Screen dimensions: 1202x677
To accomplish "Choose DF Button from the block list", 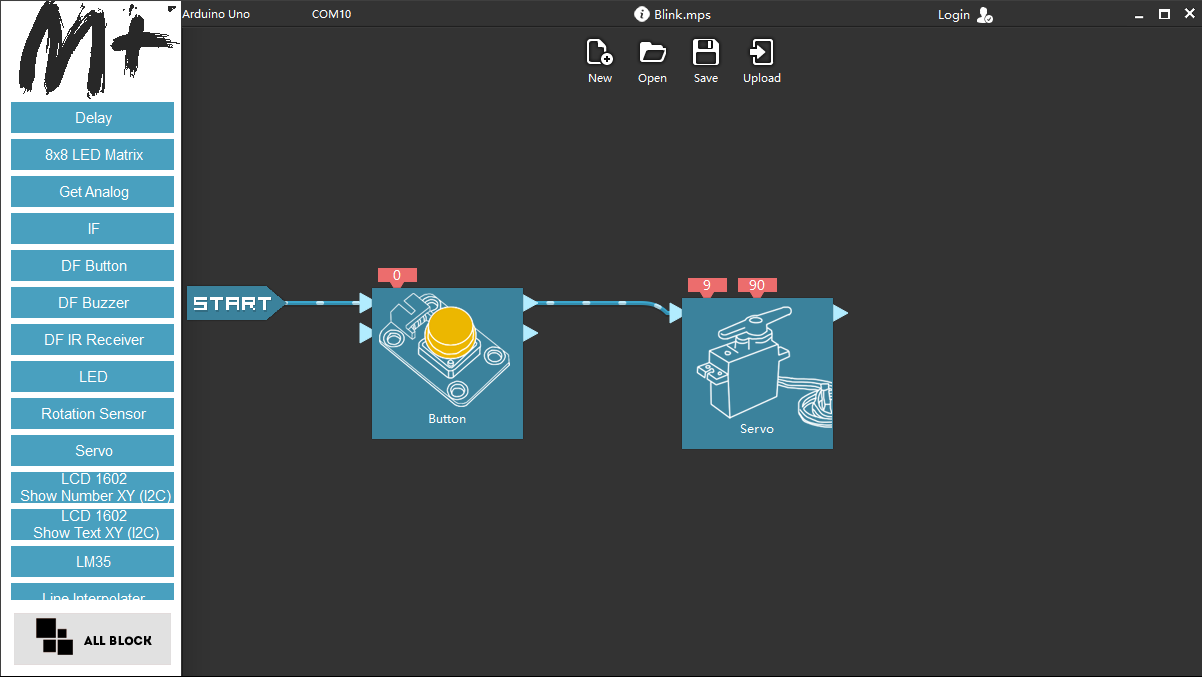I will click(x=93, y=266).
